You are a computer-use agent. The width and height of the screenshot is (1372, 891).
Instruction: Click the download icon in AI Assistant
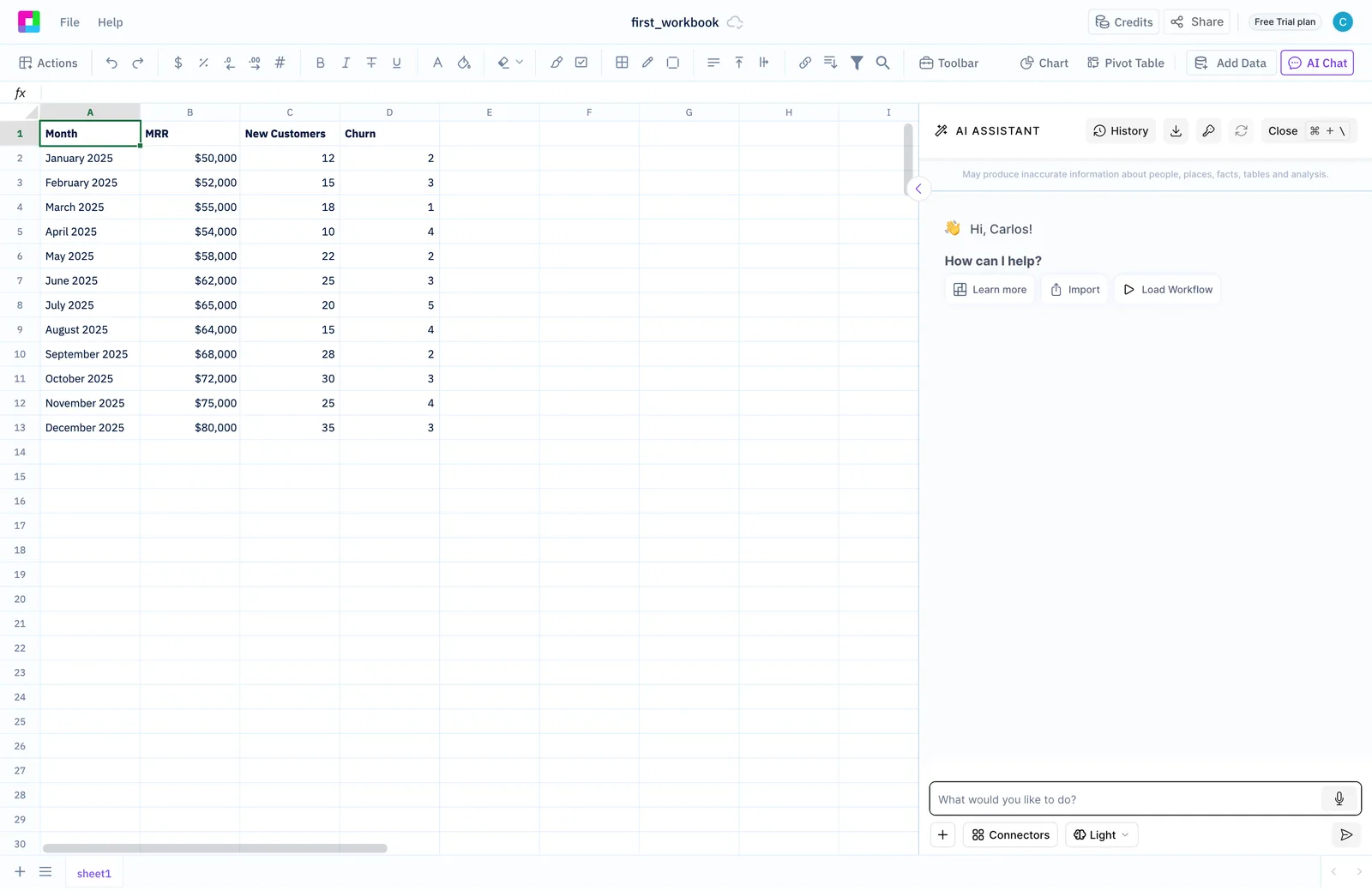tap(1176, 130)
